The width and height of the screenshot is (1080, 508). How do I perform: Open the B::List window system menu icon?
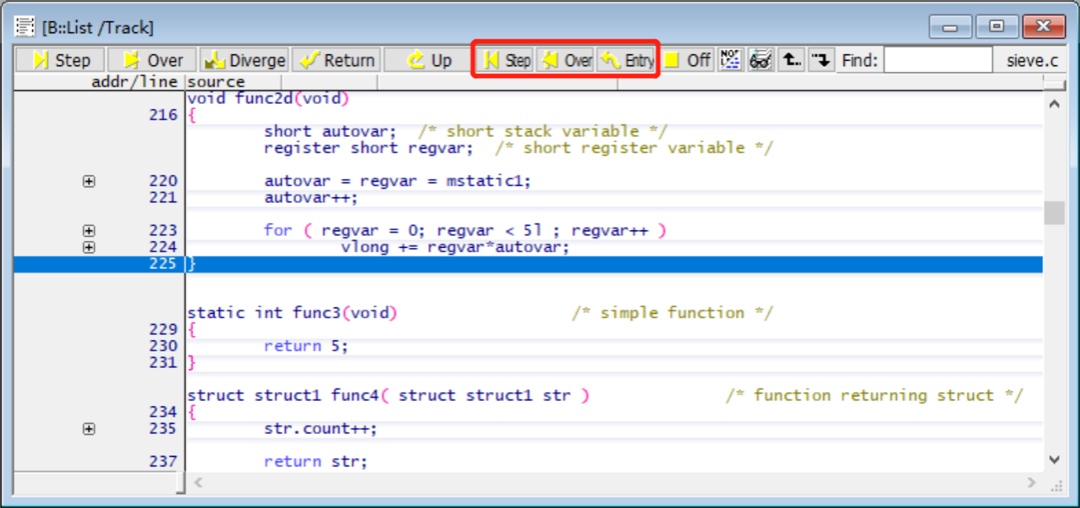pos(25,27)
